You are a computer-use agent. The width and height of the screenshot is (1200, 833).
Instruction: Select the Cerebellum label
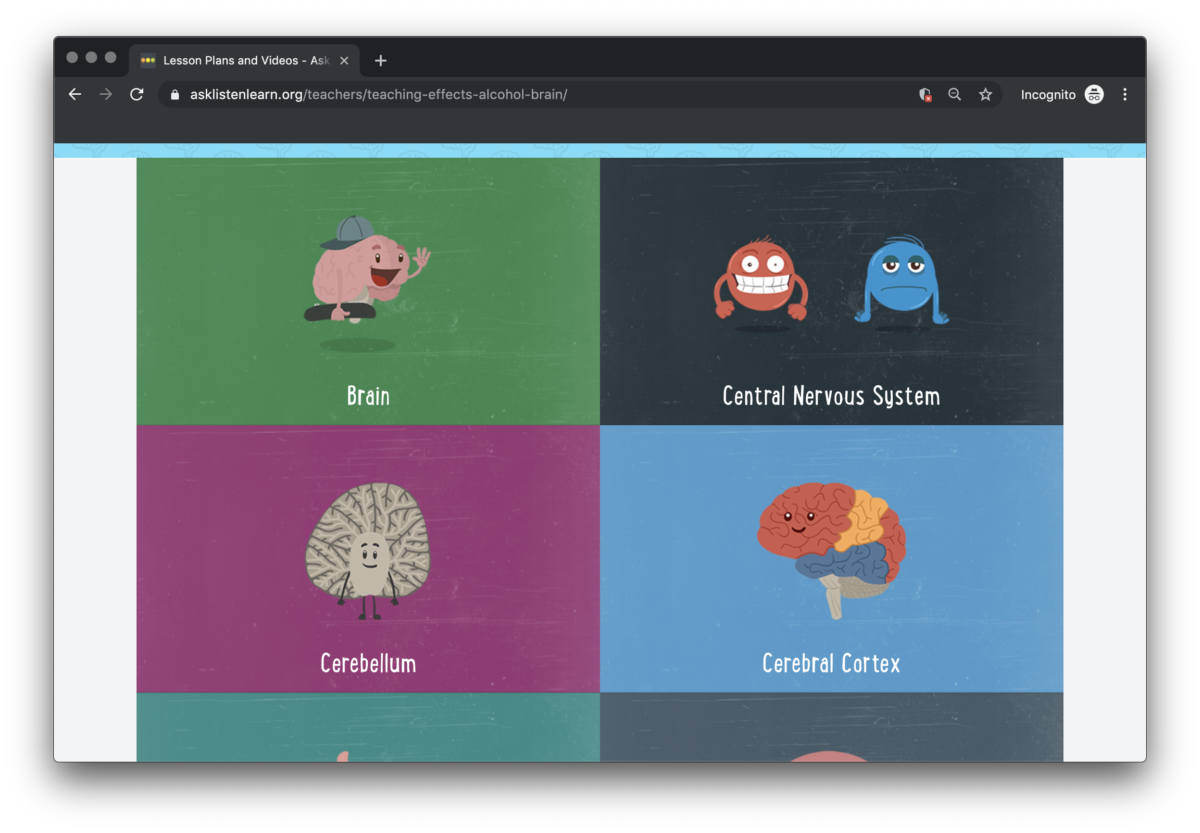[368, 663]
